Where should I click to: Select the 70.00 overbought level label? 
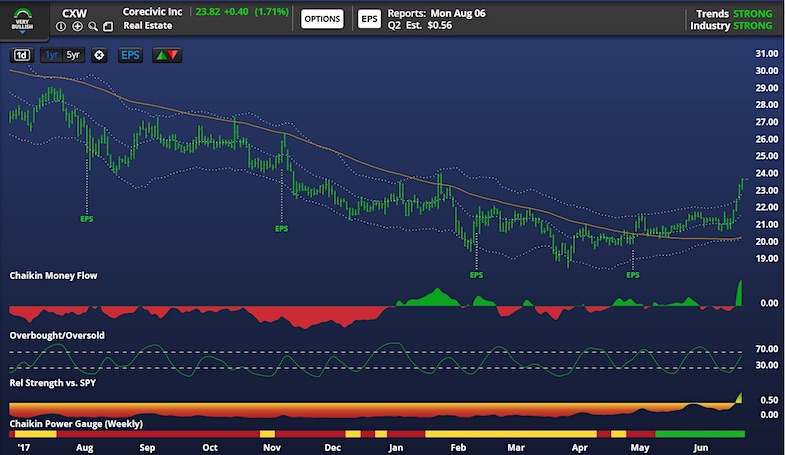(x=766, y=348)
